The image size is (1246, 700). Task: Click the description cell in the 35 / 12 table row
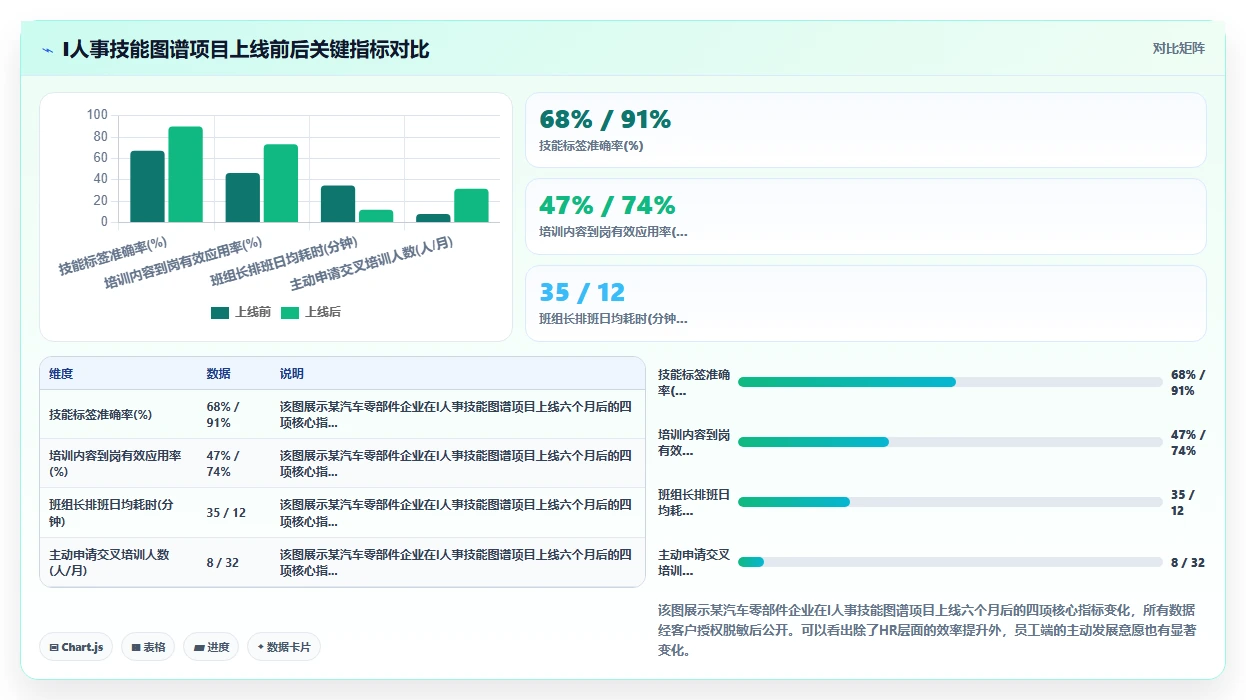456,513
